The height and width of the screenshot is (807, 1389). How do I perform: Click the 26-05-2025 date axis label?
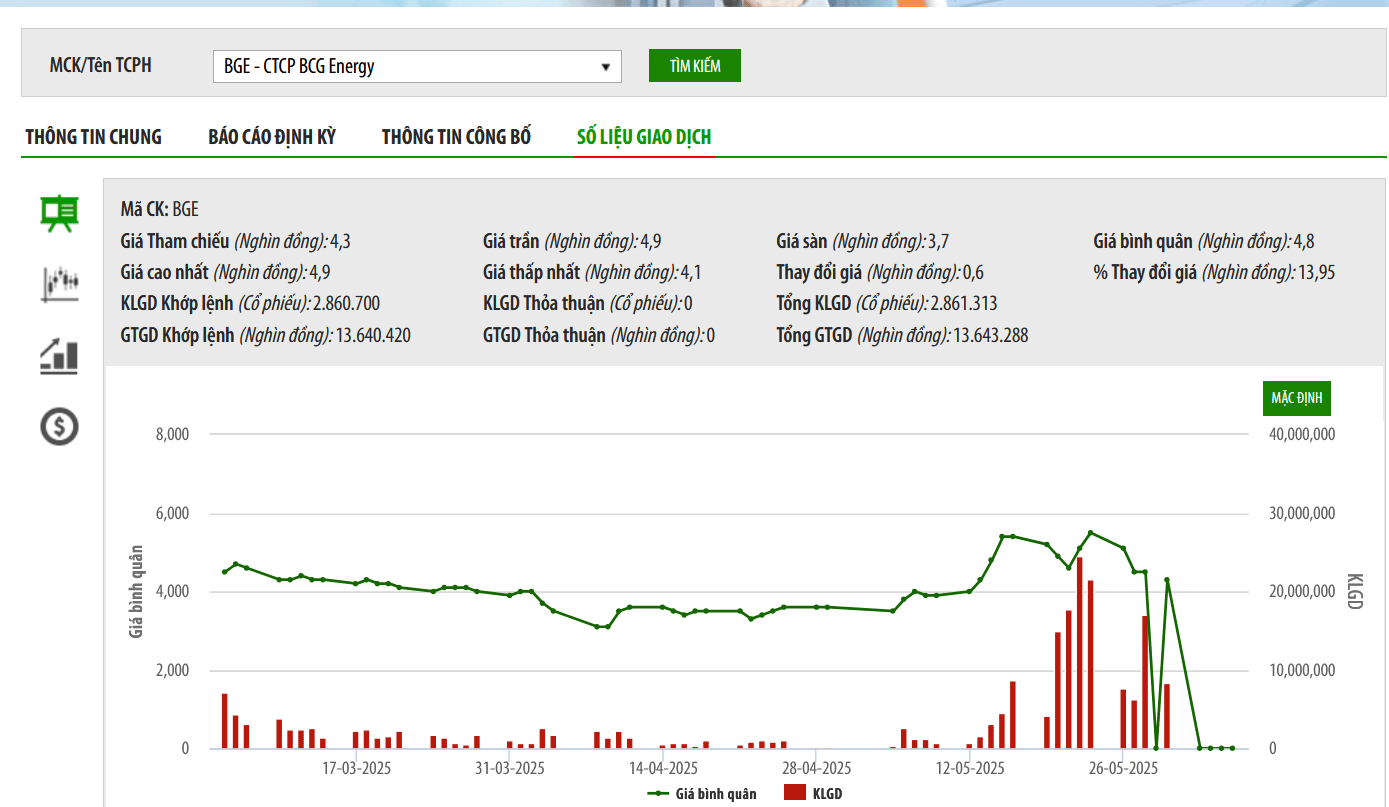pos(1123,768)
